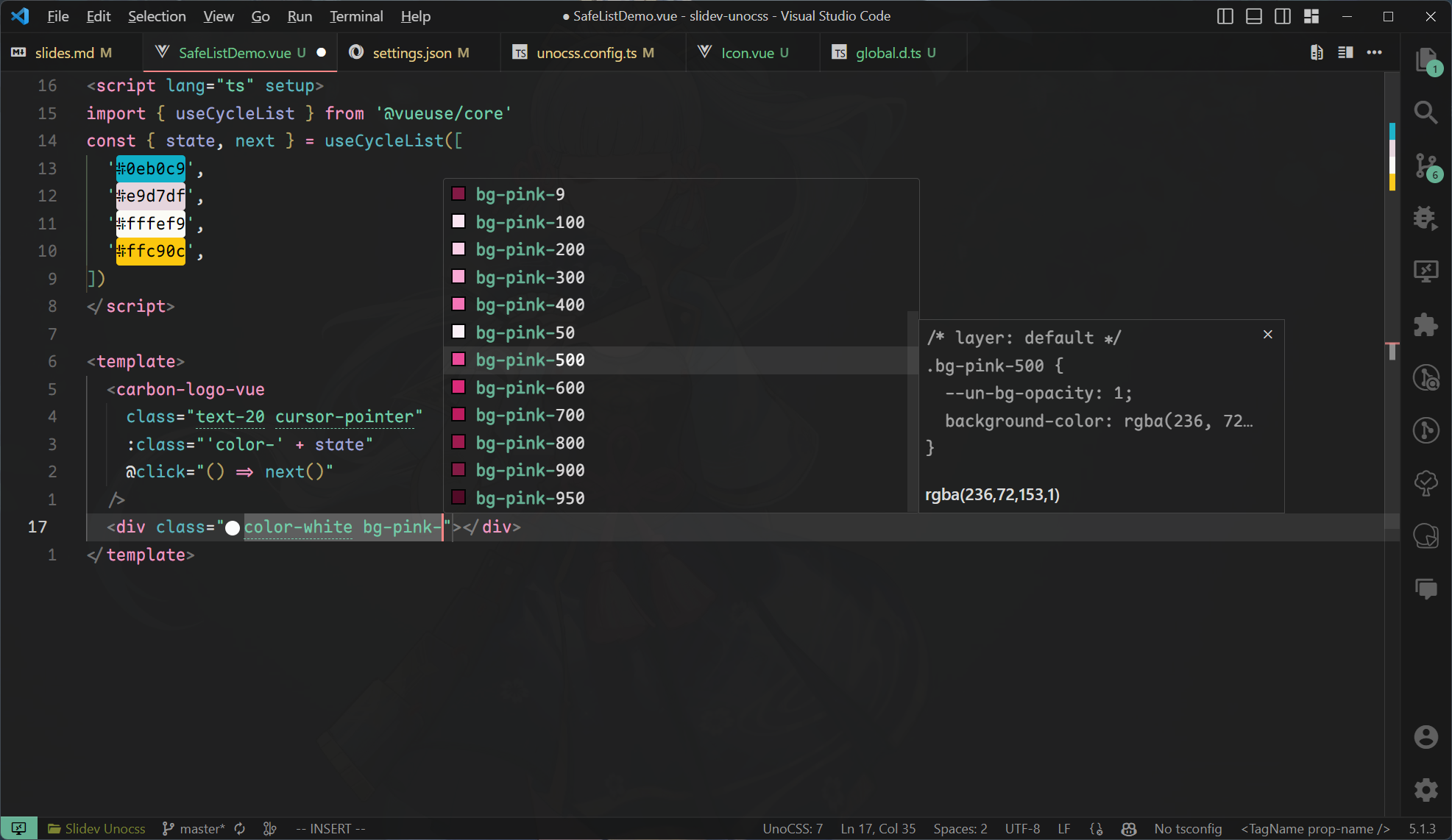The width and height of the screenshot is (1452, 840).
Task: Open the Selection menu
Action: 157,16
